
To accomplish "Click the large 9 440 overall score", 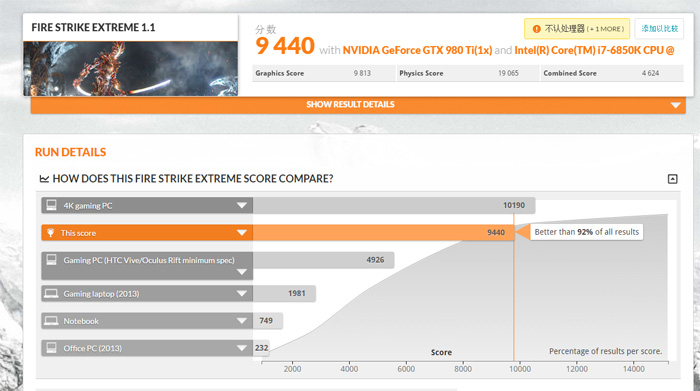I will pyautogui.click(x=285, y=46).
